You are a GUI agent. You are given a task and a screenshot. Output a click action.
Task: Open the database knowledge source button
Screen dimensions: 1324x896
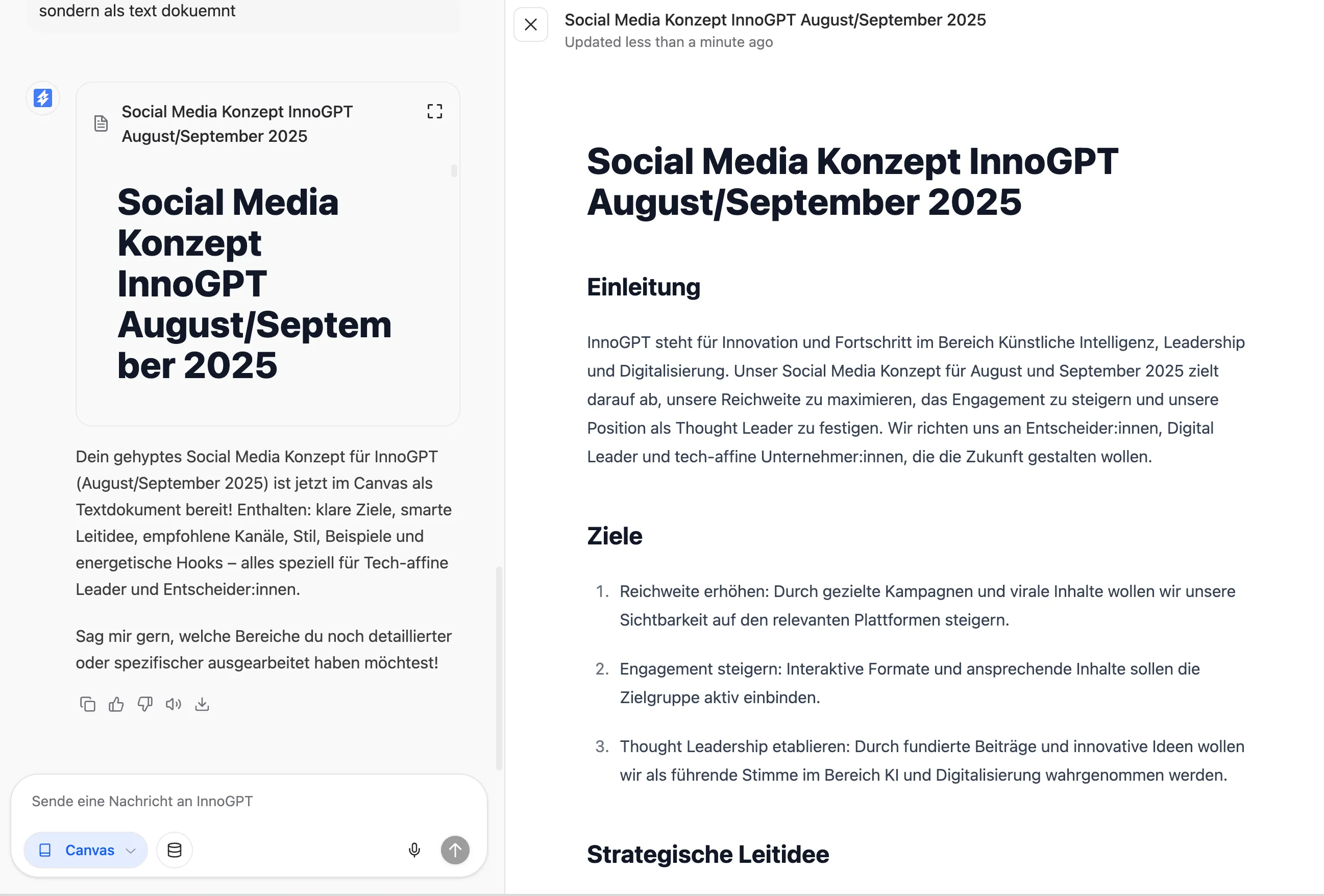[175, 851]
